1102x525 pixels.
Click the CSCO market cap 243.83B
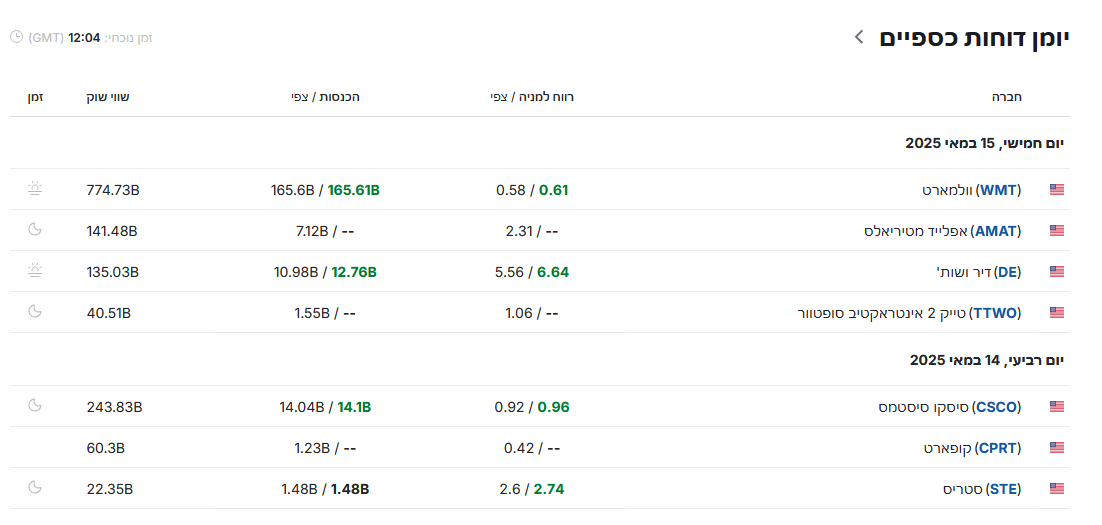(x=115, y=408)
